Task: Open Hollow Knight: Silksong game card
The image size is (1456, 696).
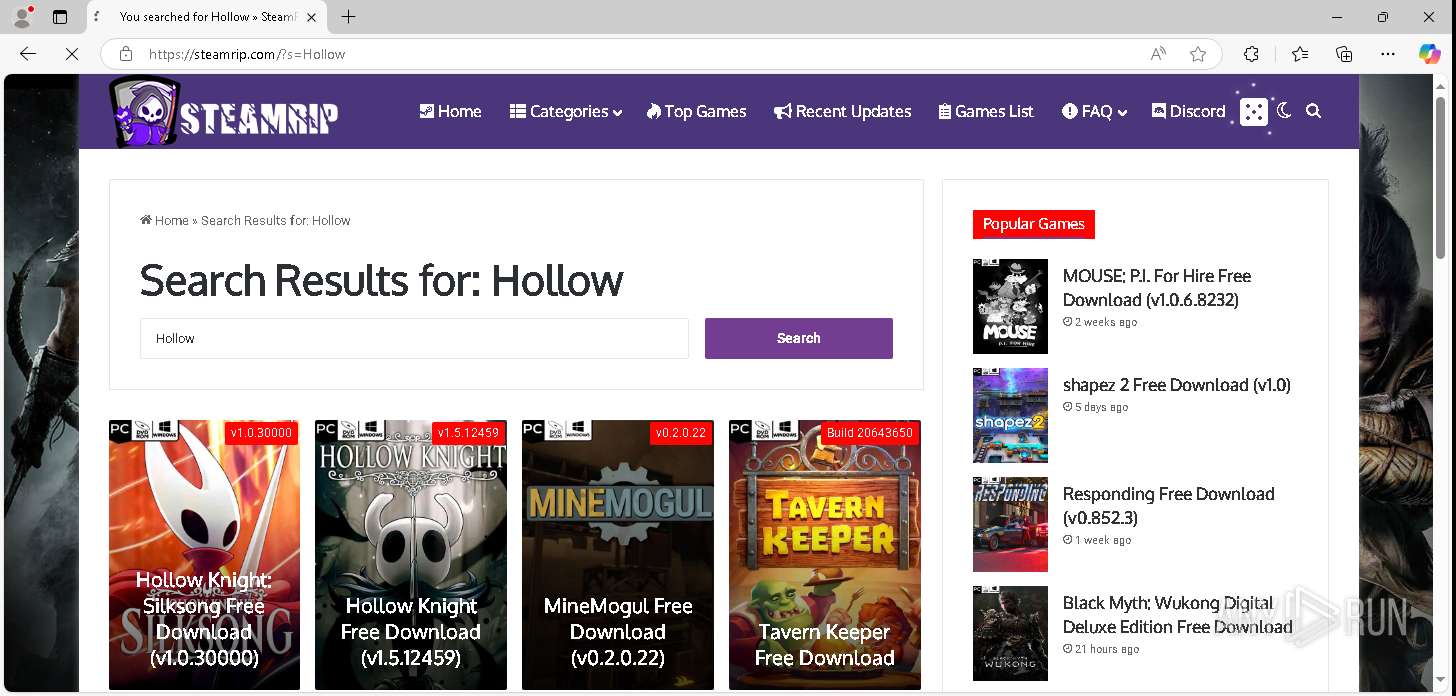Action: (204, 555)
